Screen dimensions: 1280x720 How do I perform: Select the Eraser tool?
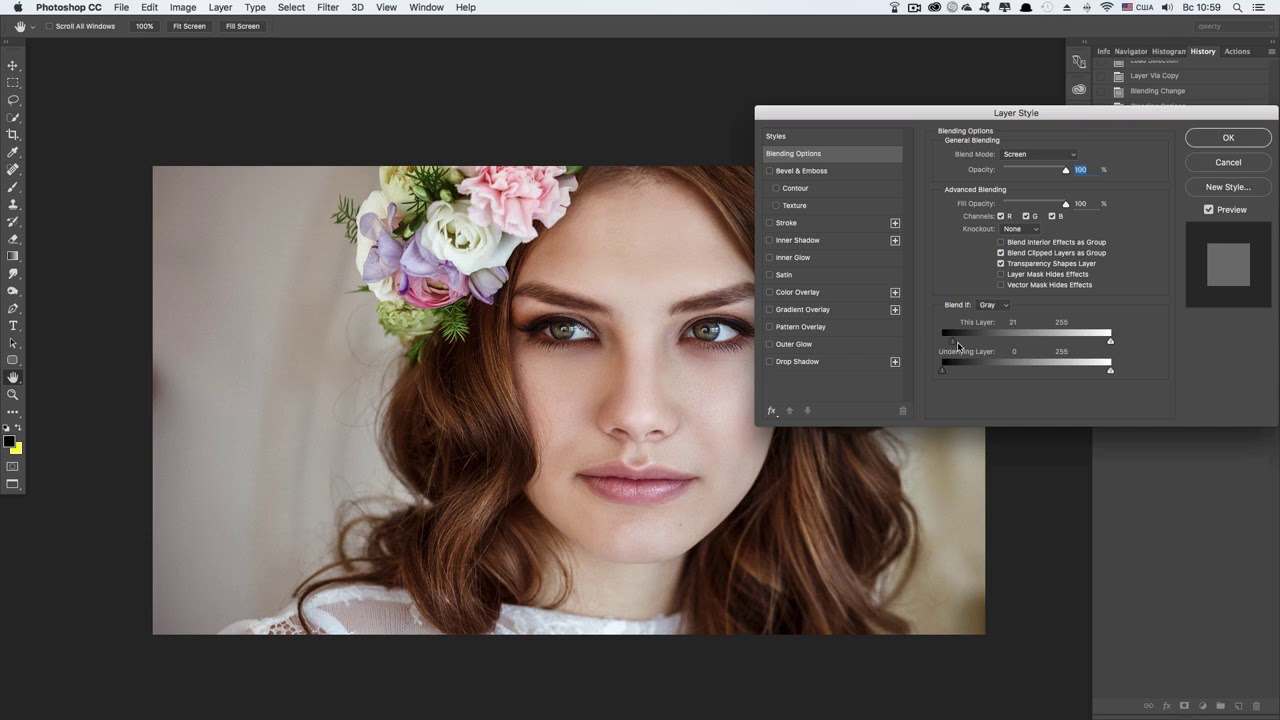pyautogui.click(x=13, y=239)
